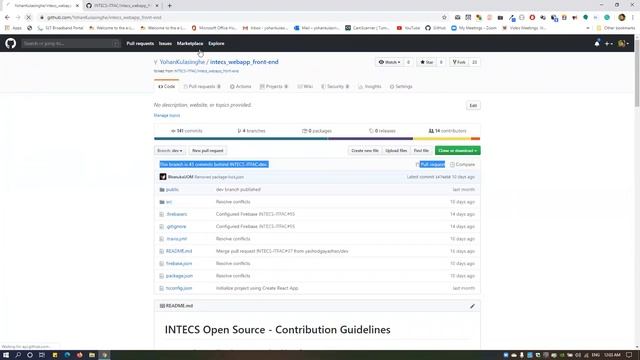Fork the repository

459,62
